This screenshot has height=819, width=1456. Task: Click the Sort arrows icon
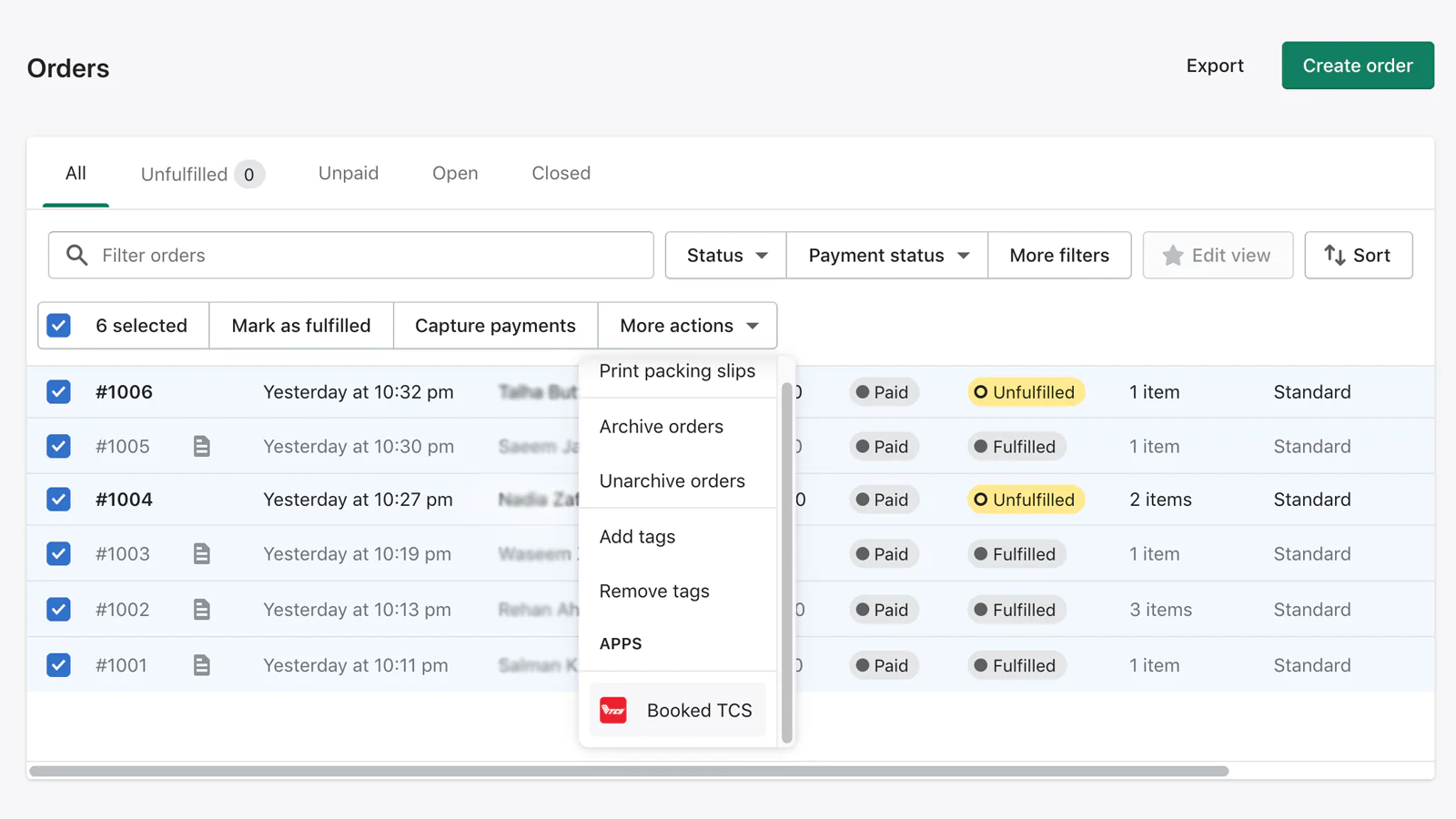click(x=1334, y=256)
